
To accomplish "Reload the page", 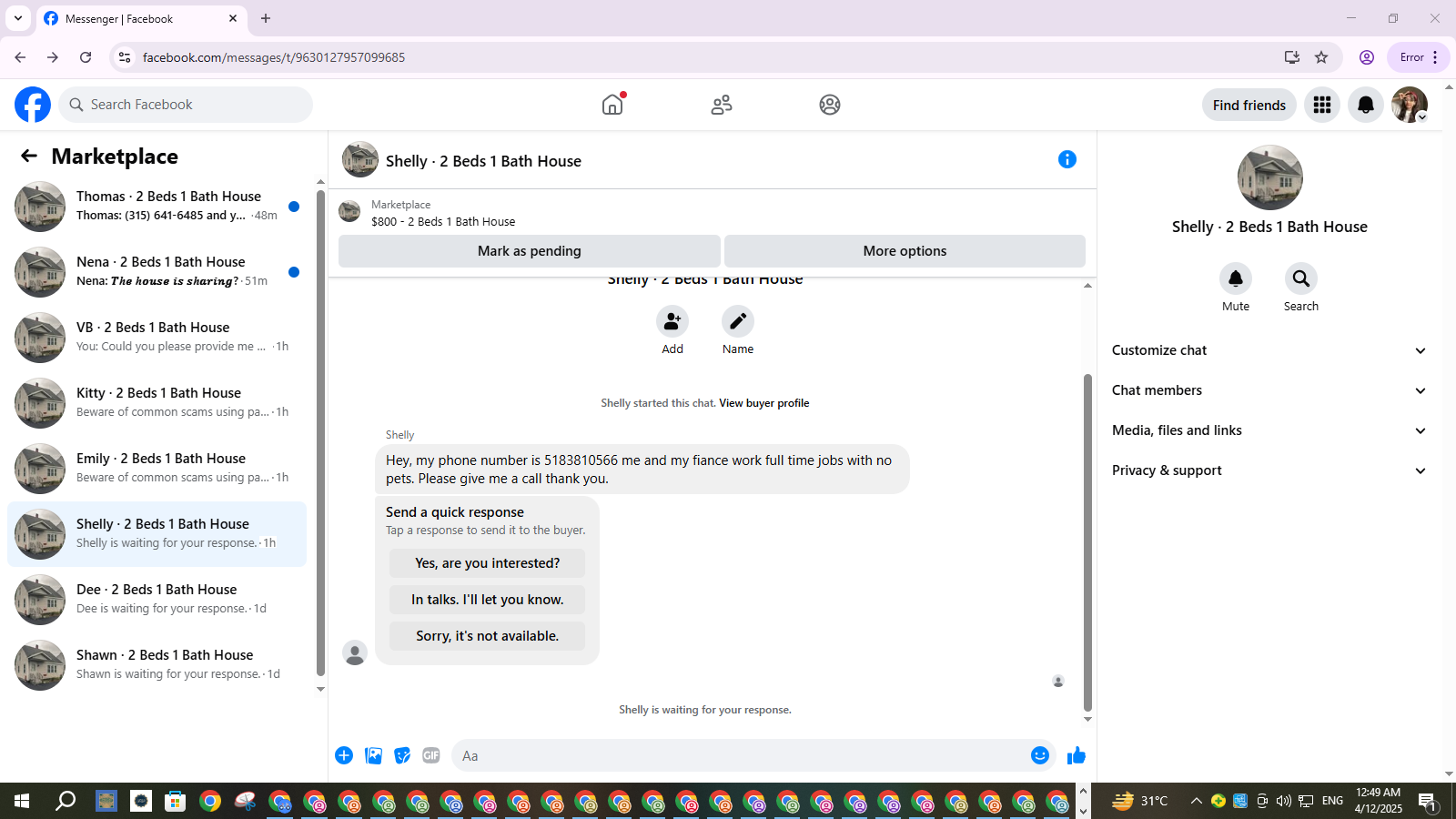I will click(86, 57).
